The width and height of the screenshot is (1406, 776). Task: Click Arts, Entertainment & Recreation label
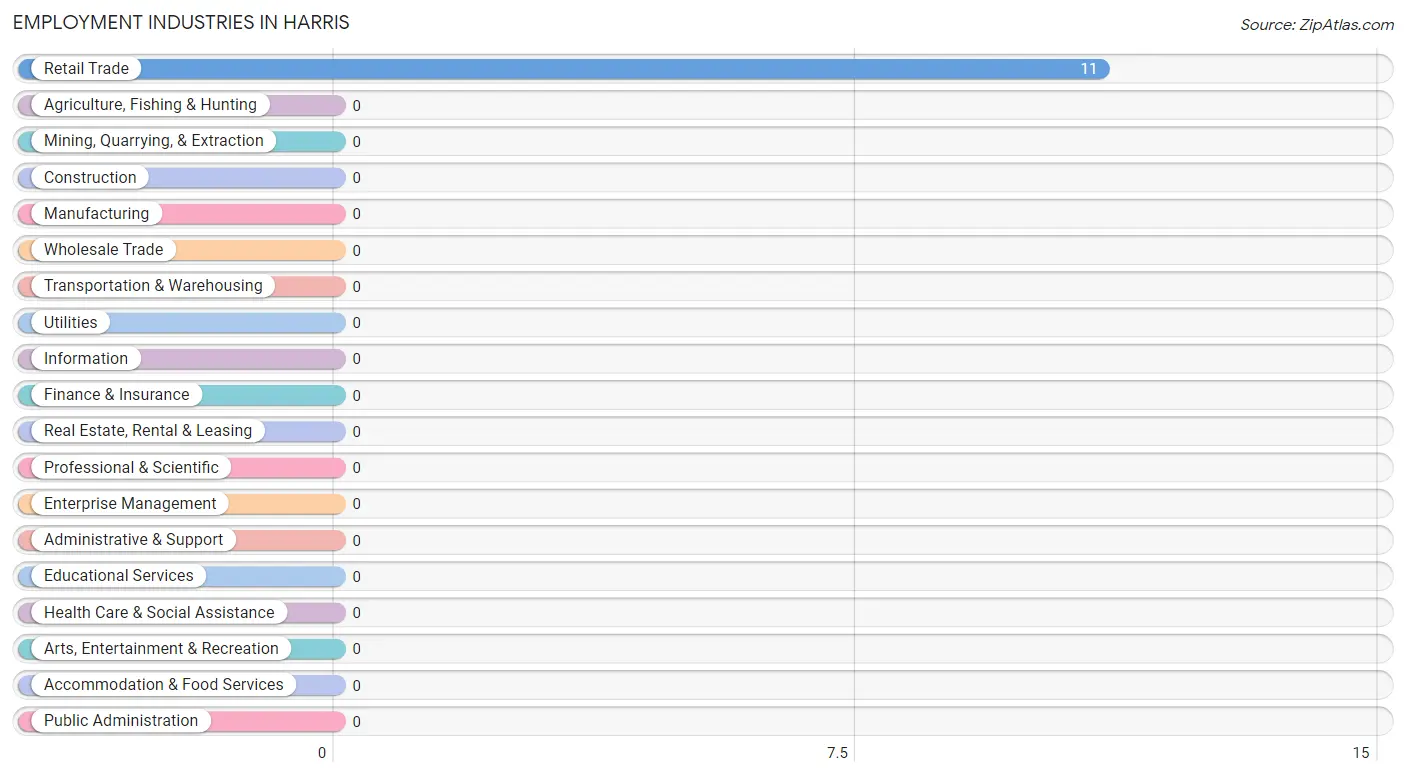click(161, 649)
